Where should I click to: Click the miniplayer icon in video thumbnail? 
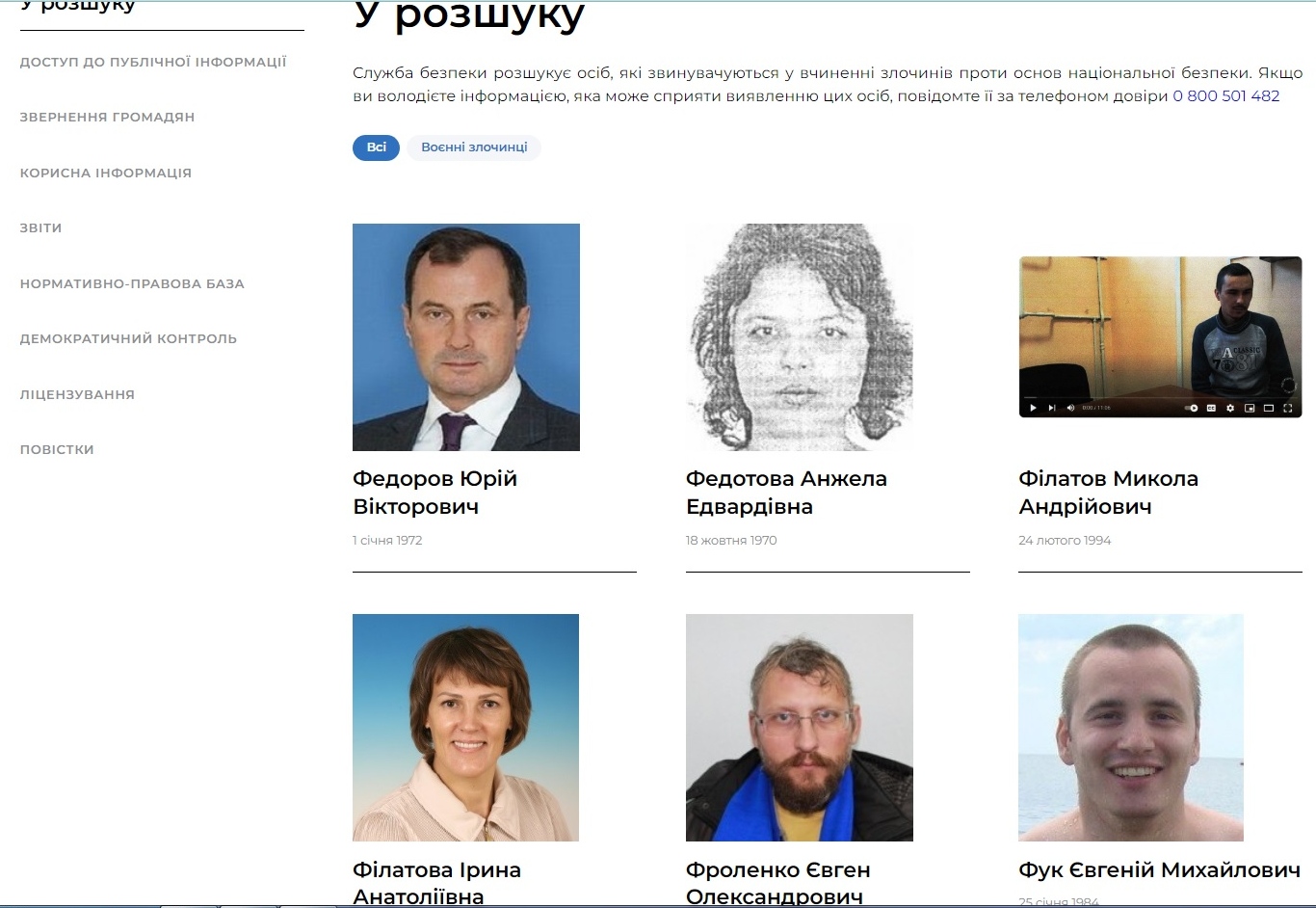coord(1250,408)
